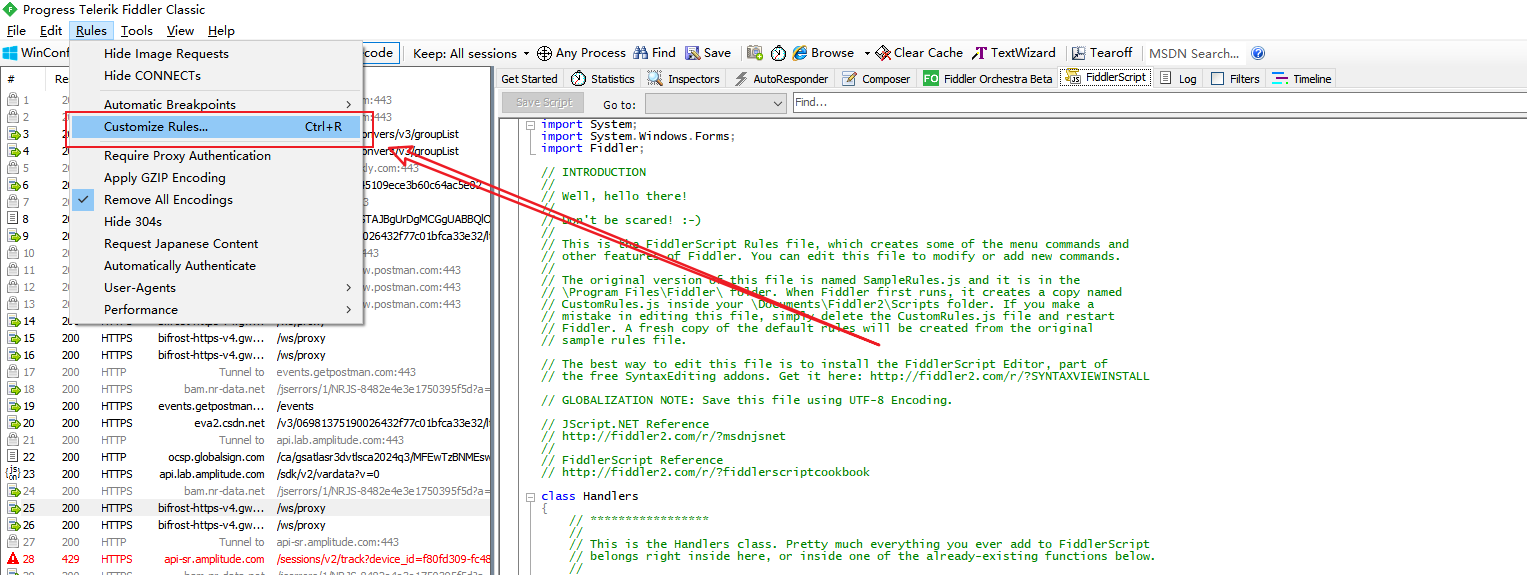Click the Clear Cache toolbar button

919,53
